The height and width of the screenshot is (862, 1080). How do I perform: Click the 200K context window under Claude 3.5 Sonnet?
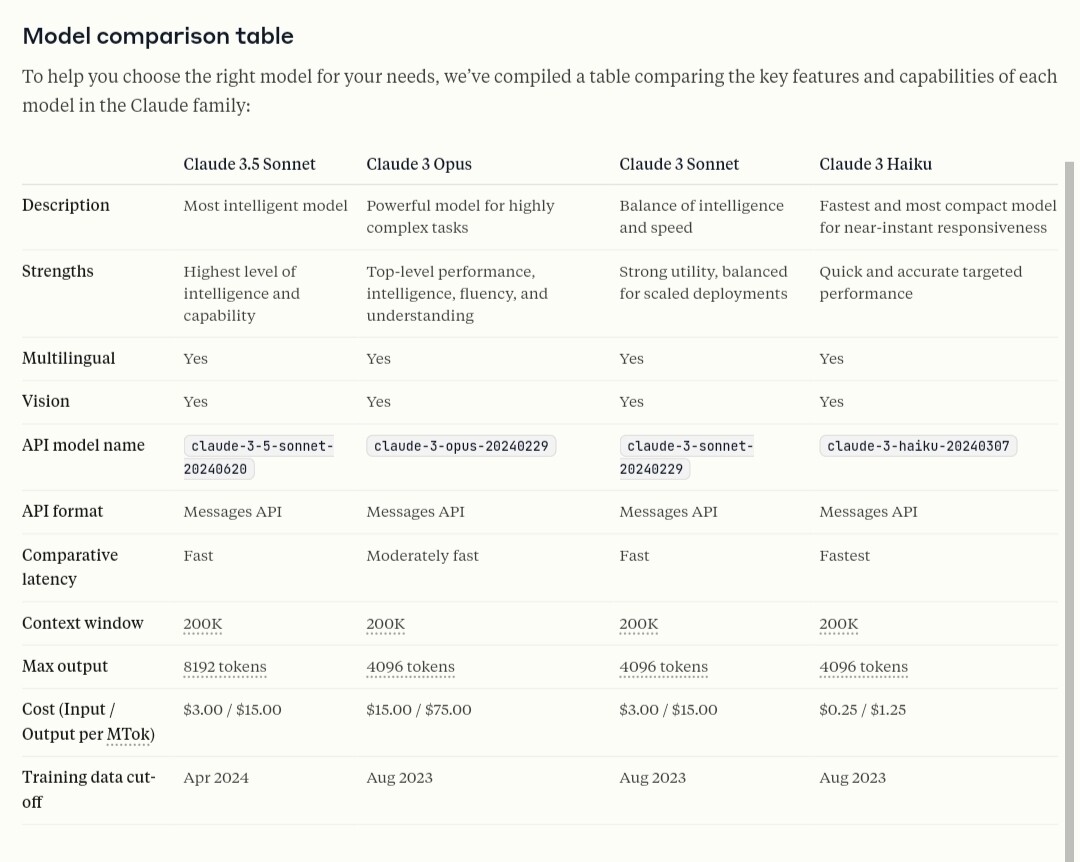[x=202, y=624]
